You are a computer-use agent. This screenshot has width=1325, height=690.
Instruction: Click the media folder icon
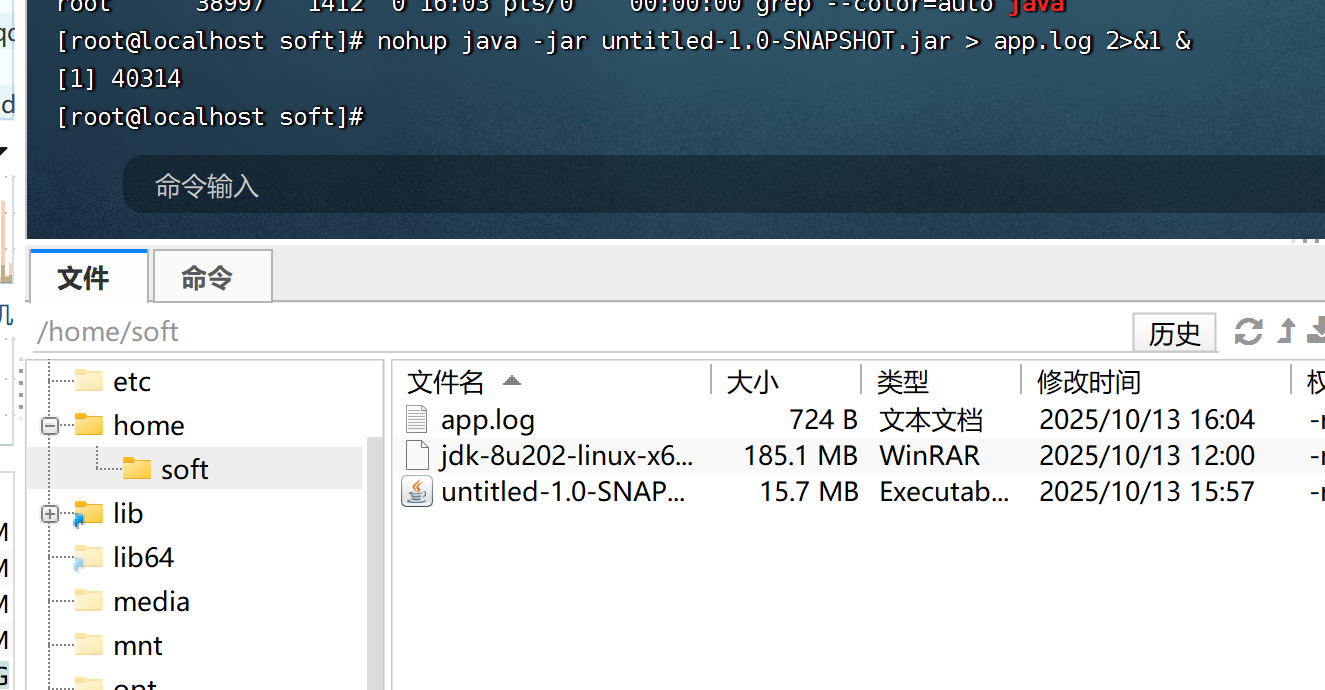[89, 601]
